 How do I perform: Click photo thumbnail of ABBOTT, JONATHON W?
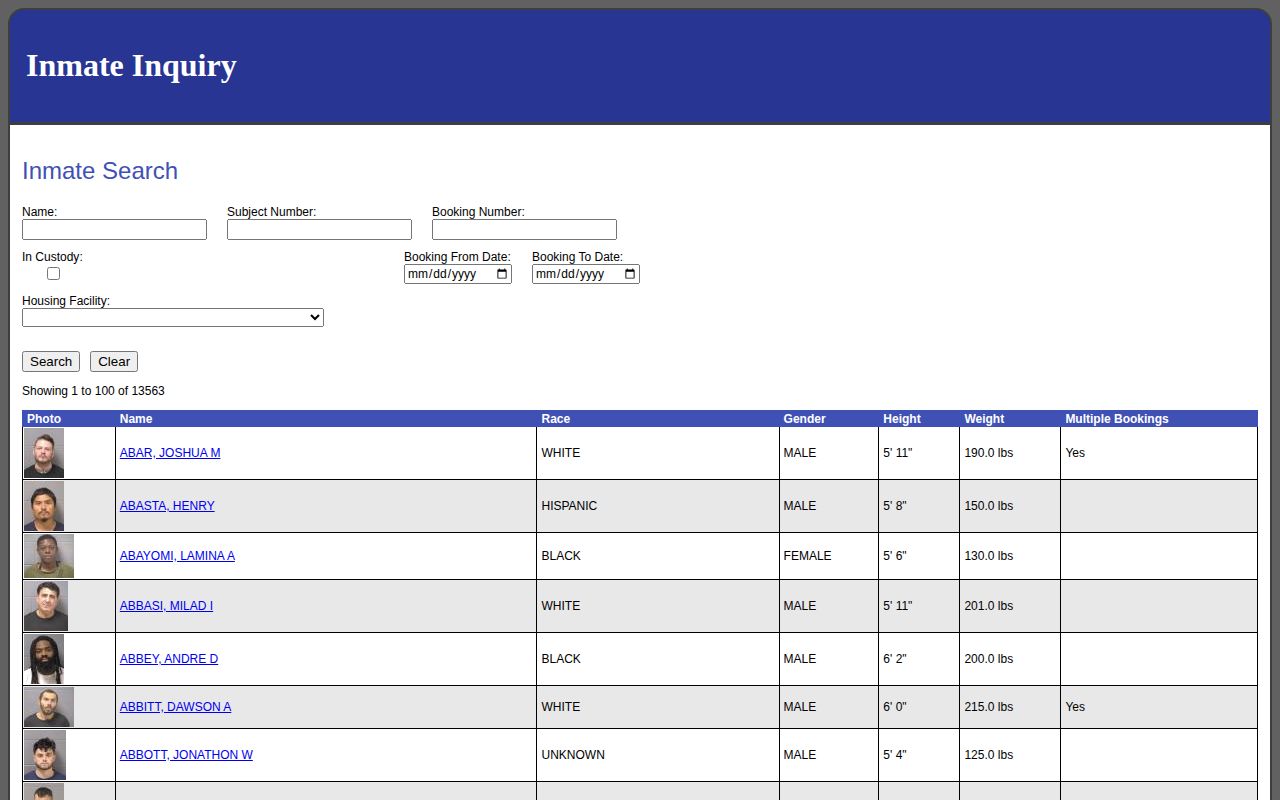[x=45, y=755]
